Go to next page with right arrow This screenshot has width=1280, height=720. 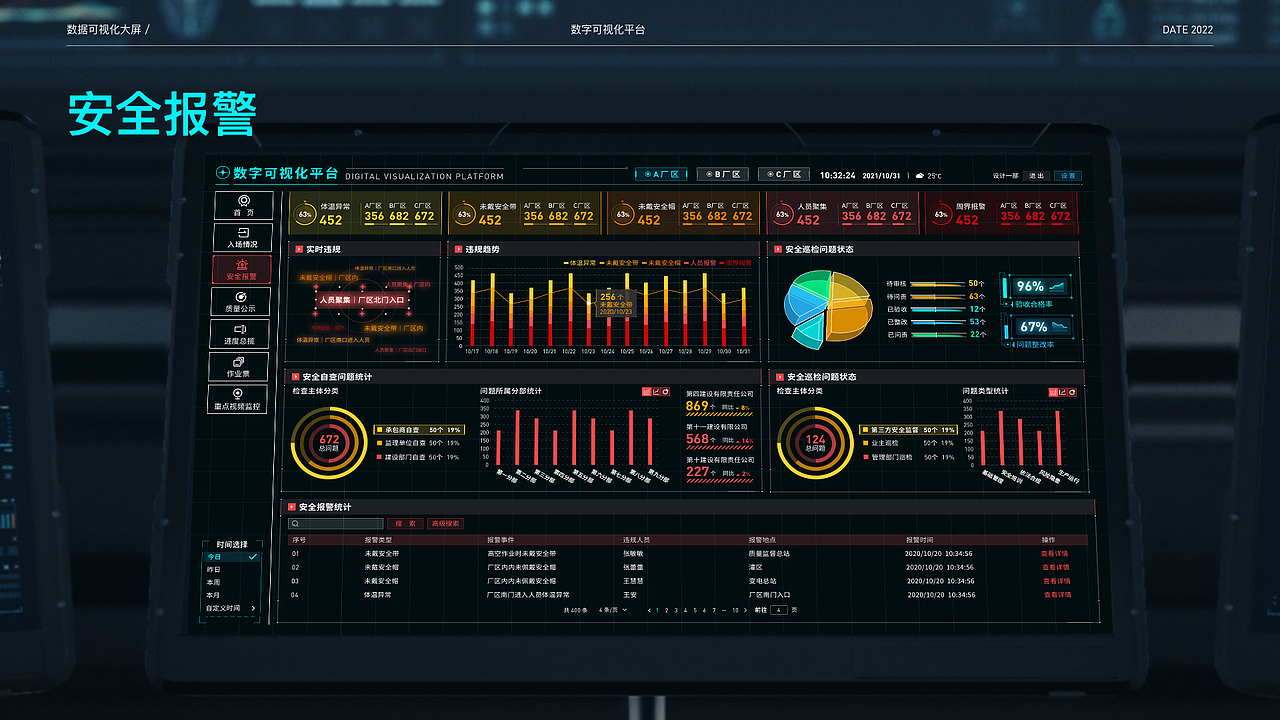[748, 610]
